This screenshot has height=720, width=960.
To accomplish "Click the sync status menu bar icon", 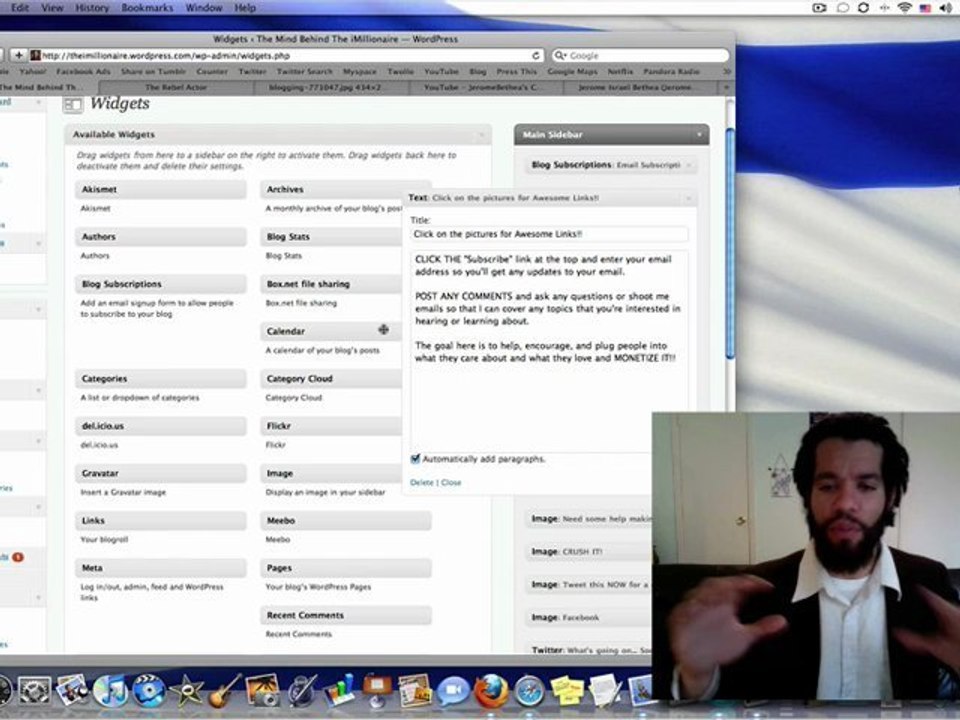I will [x=863, y=7].
